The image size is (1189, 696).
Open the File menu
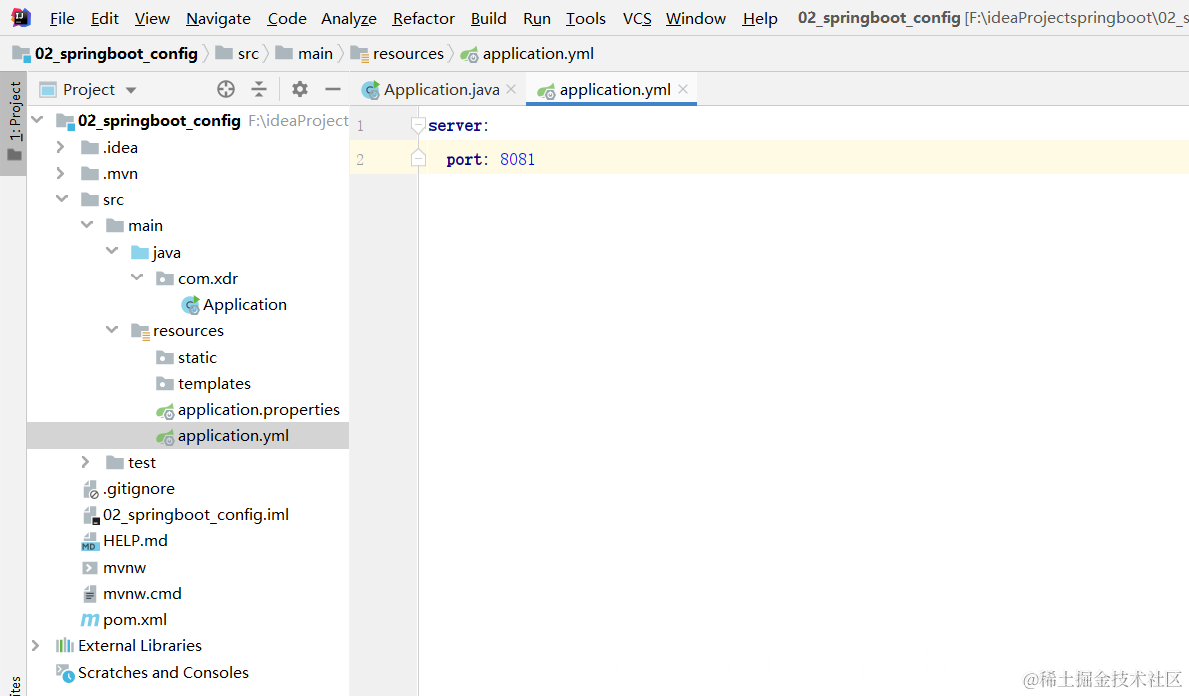[x=62, y=18]
